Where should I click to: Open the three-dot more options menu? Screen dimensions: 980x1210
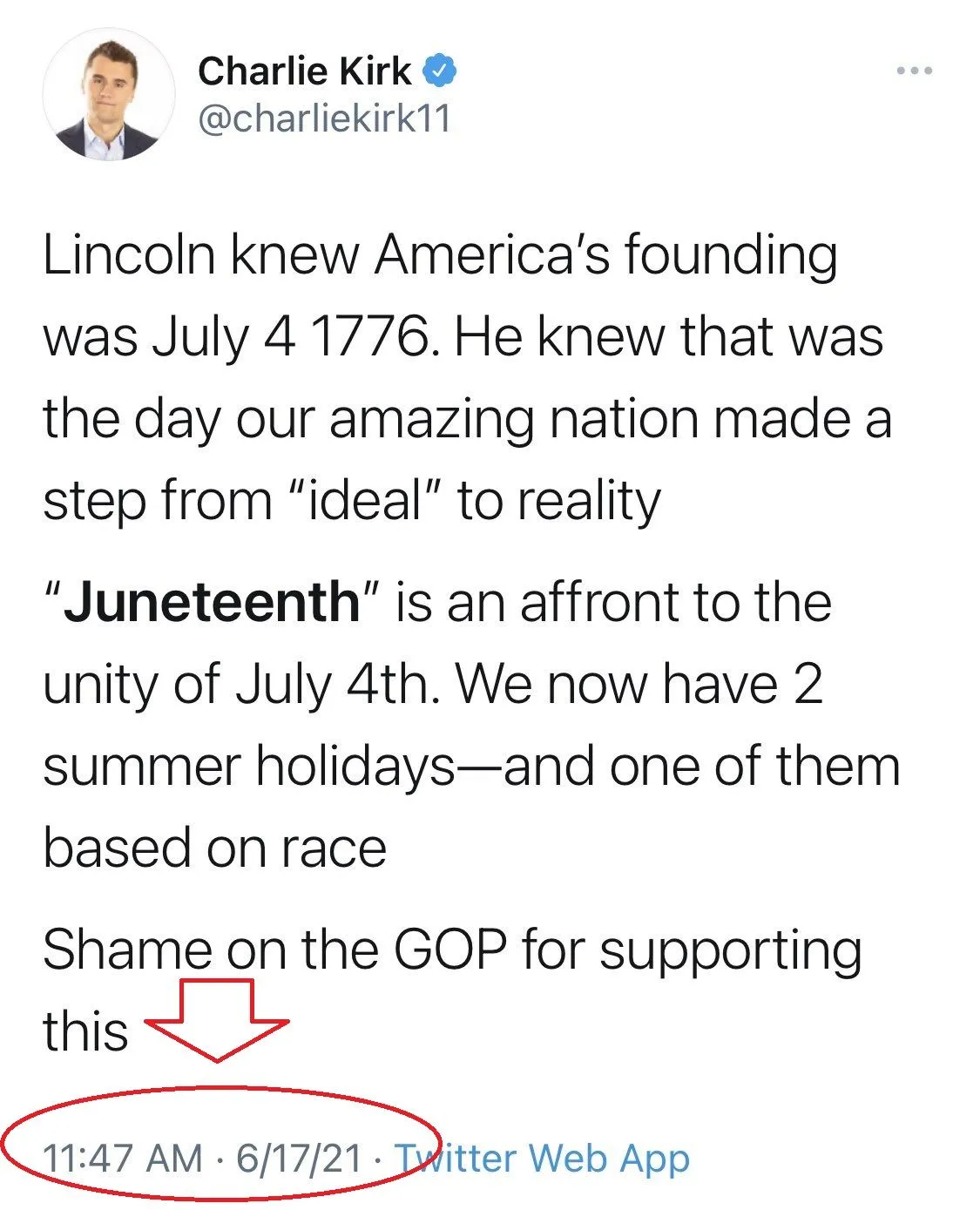(914, 71)
